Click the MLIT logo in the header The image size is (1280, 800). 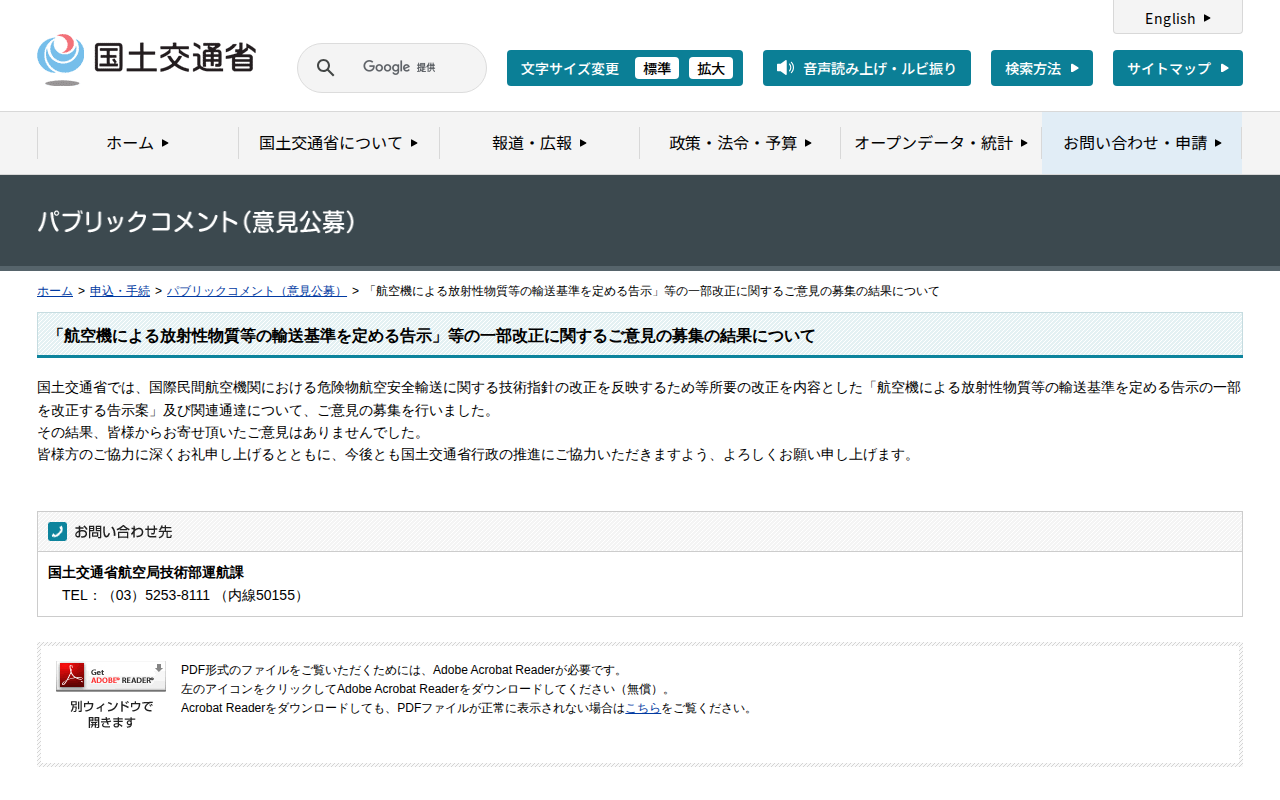[146, 60]
